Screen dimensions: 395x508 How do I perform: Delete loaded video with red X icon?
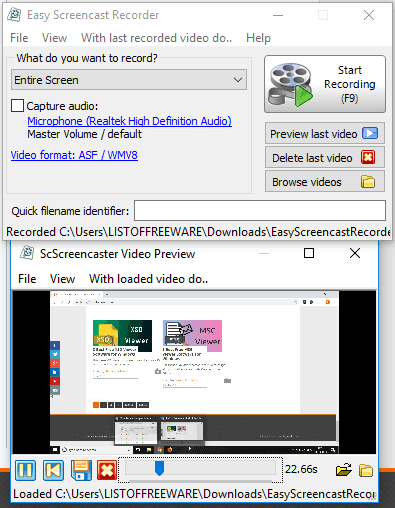[107, 470]
